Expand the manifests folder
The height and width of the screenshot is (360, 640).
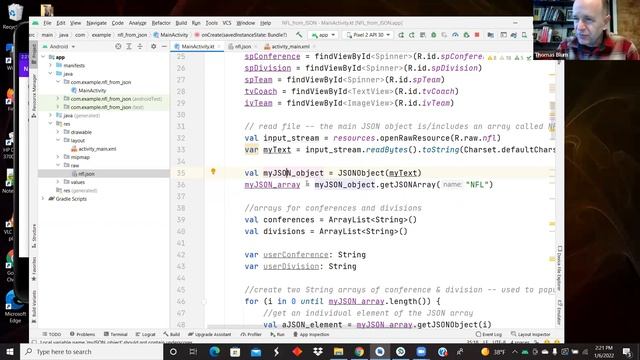[51, 65]
